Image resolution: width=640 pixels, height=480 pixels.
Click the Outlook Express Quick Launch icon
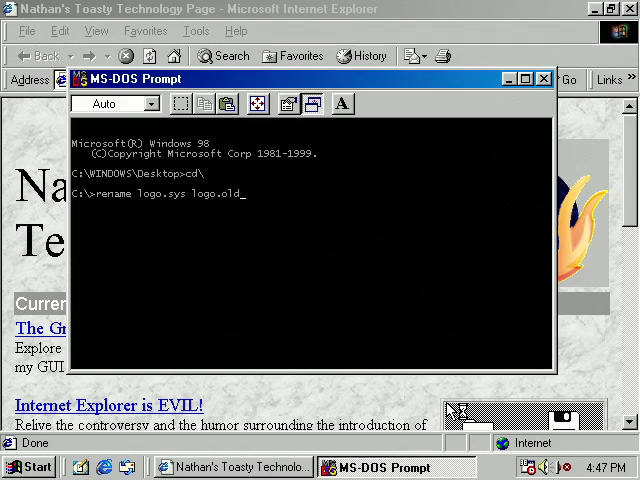[x=127, y=467]
